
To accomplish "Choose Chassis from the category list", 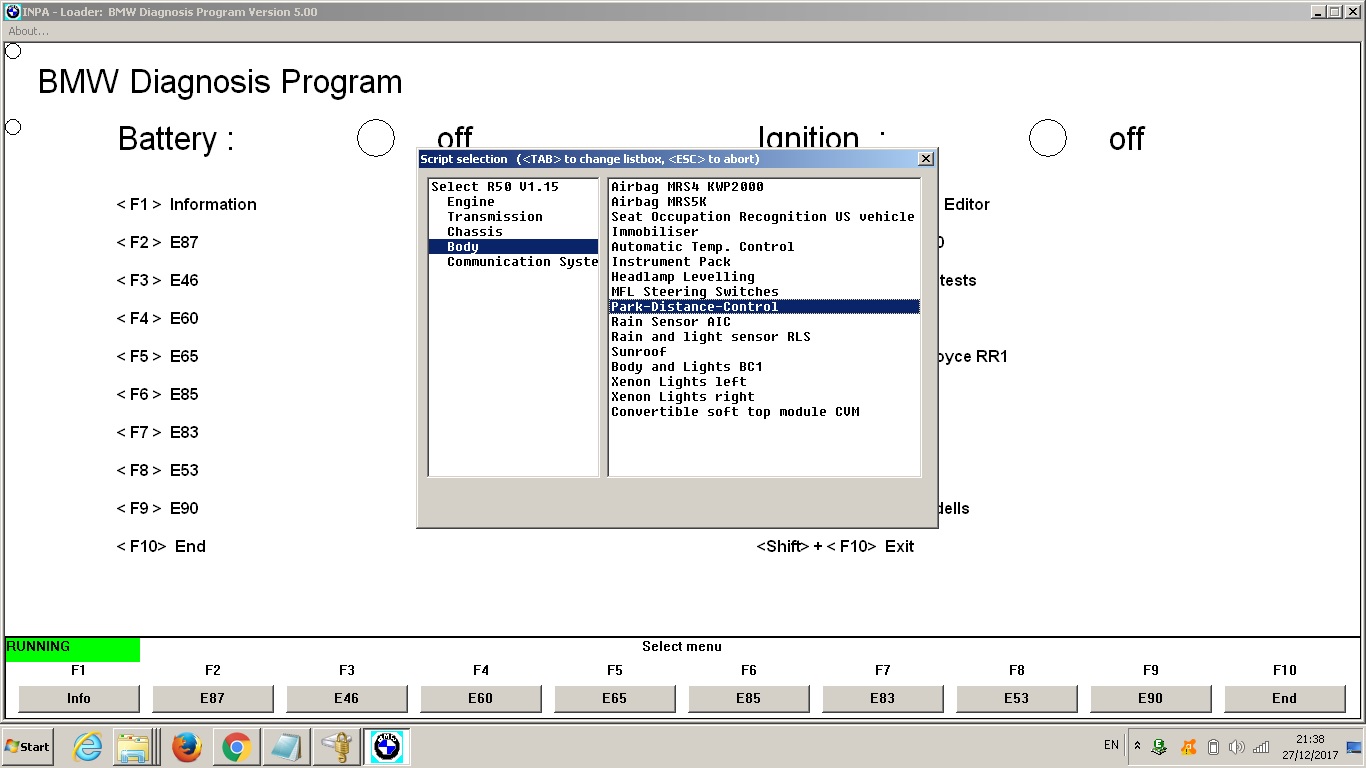I will (x=474, y=232).
